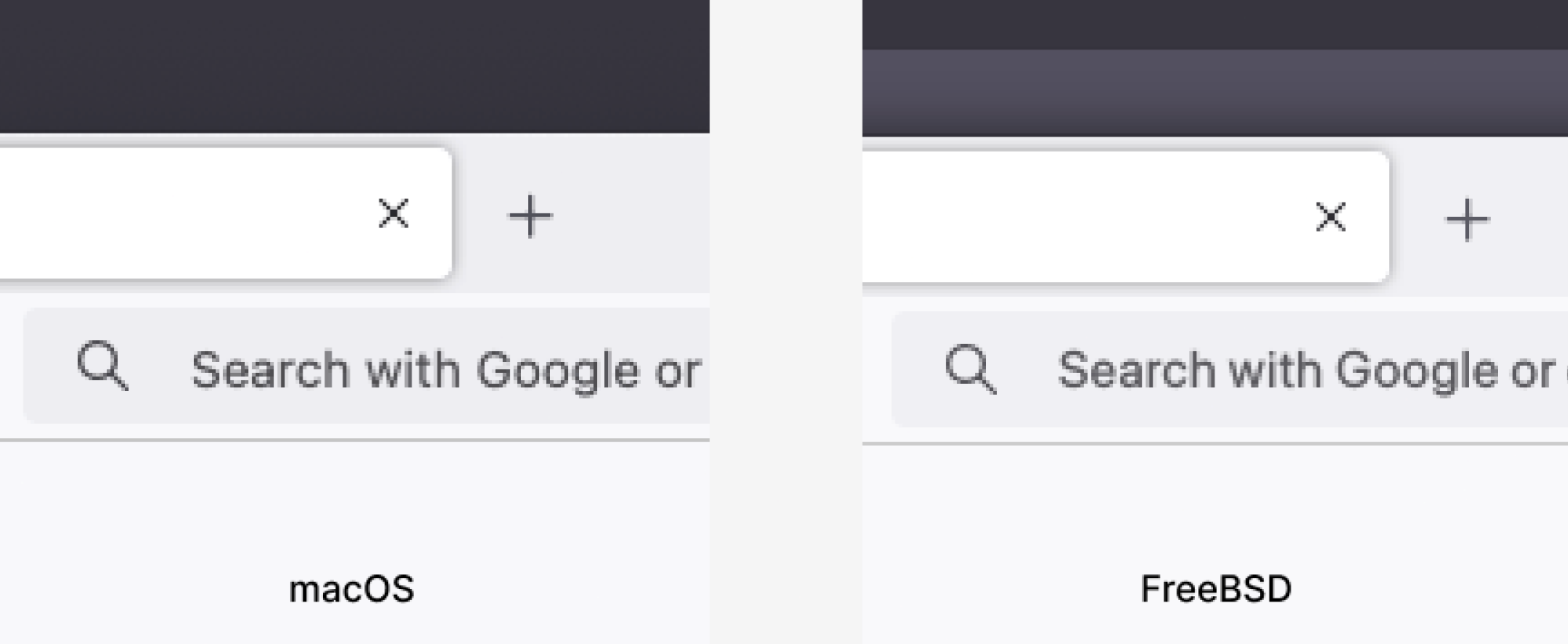The height and width of the screenshot is (644, 1568).
Task: Close the tab in the macOS screenshot
Action: 393,214
